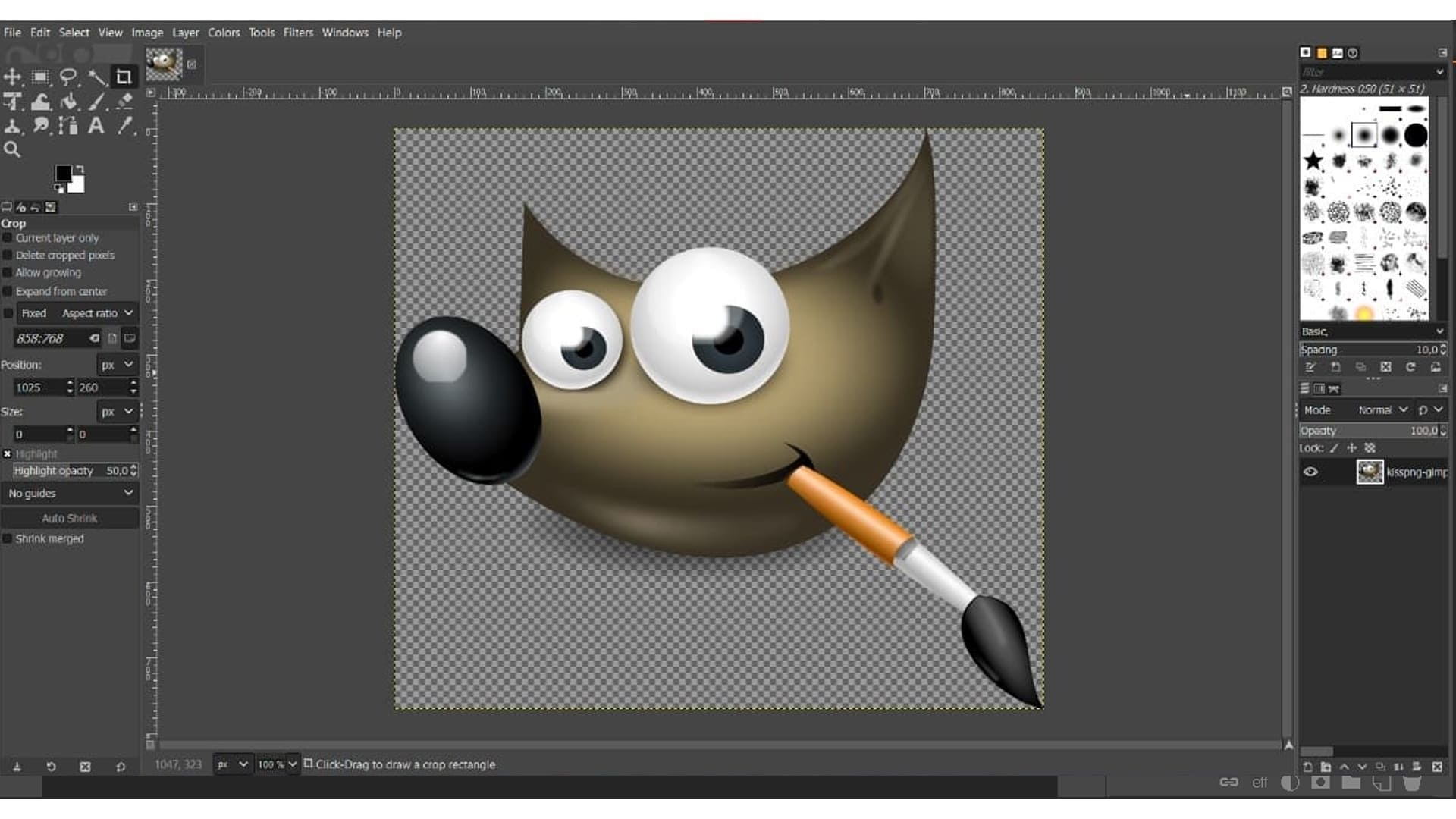Select the Free Select lasso tool

[x=68, y=77]
